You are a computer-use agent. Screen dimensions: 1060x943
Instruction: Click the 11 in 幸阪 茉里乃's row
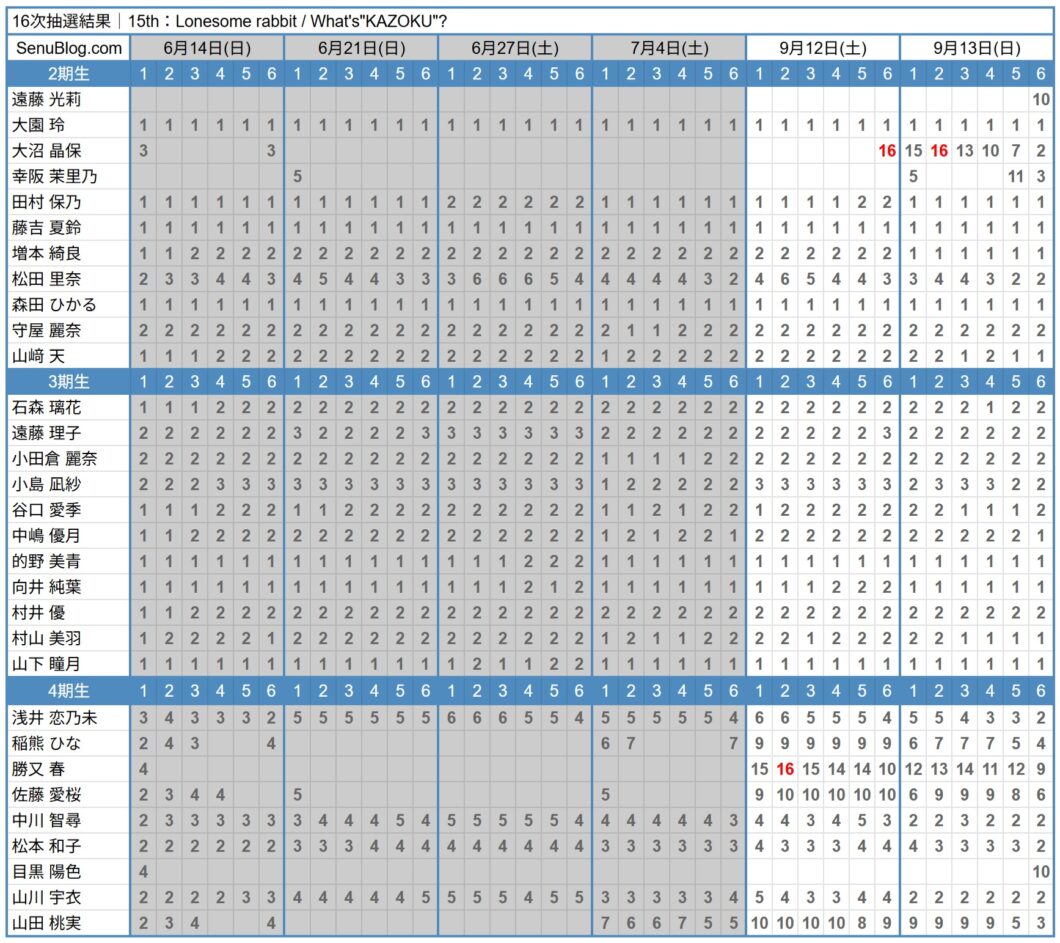click(1015, 176)
